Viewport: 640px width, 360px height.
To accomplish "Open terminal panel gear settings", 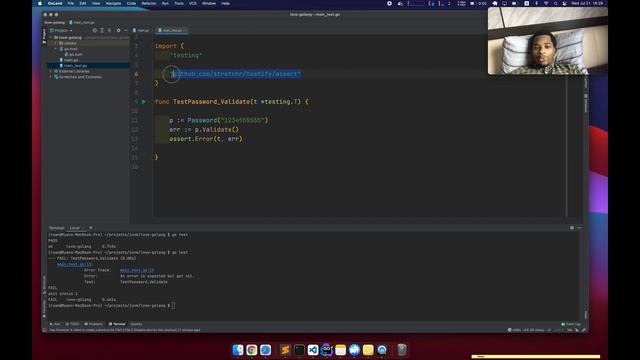I will 572,228.
